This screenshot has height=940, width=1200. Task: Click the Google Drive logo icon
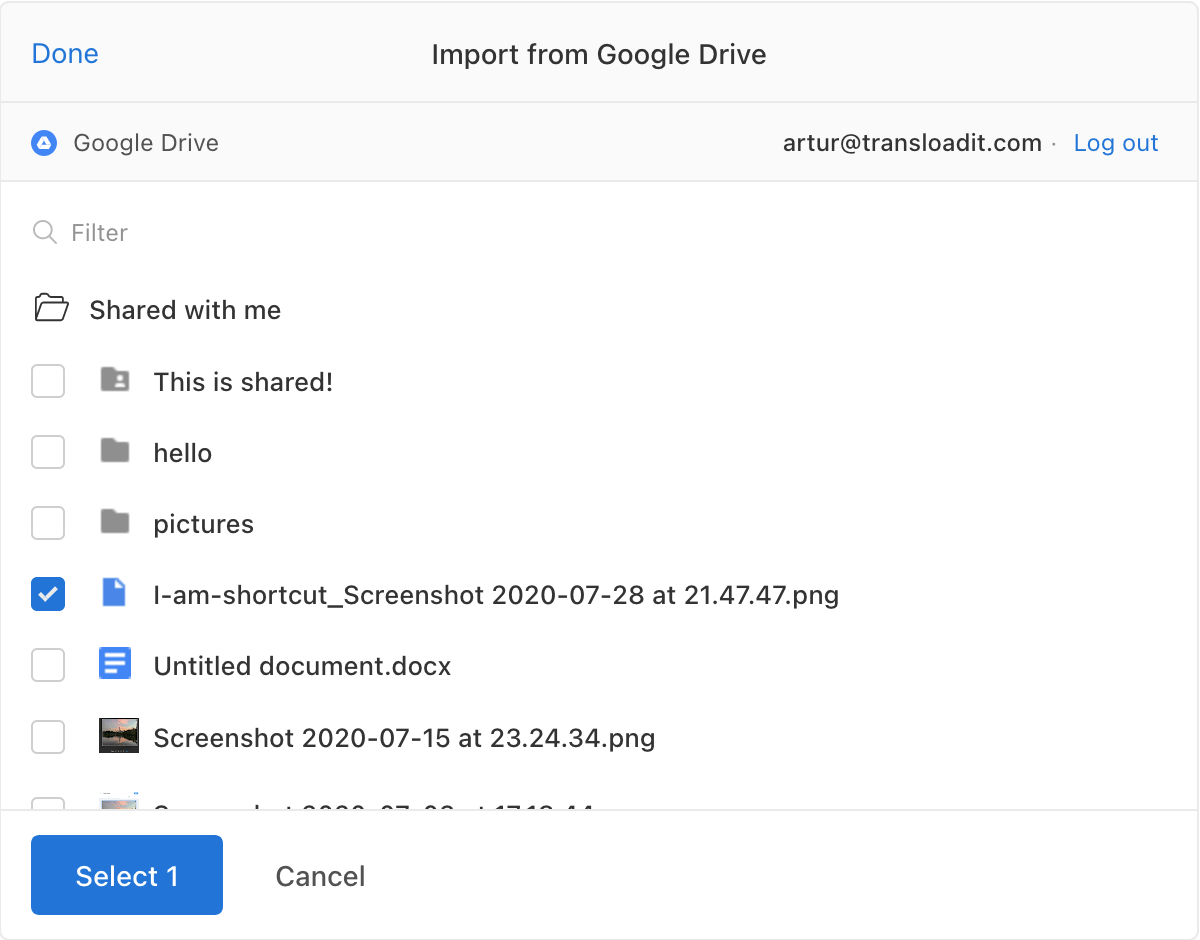(44, 143)
